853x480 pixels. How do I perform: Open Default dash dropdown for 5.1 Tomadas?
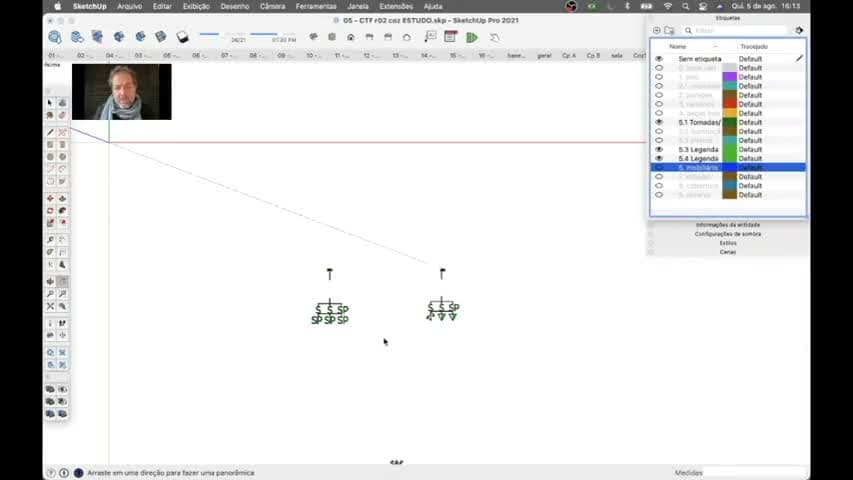[750, 122]
